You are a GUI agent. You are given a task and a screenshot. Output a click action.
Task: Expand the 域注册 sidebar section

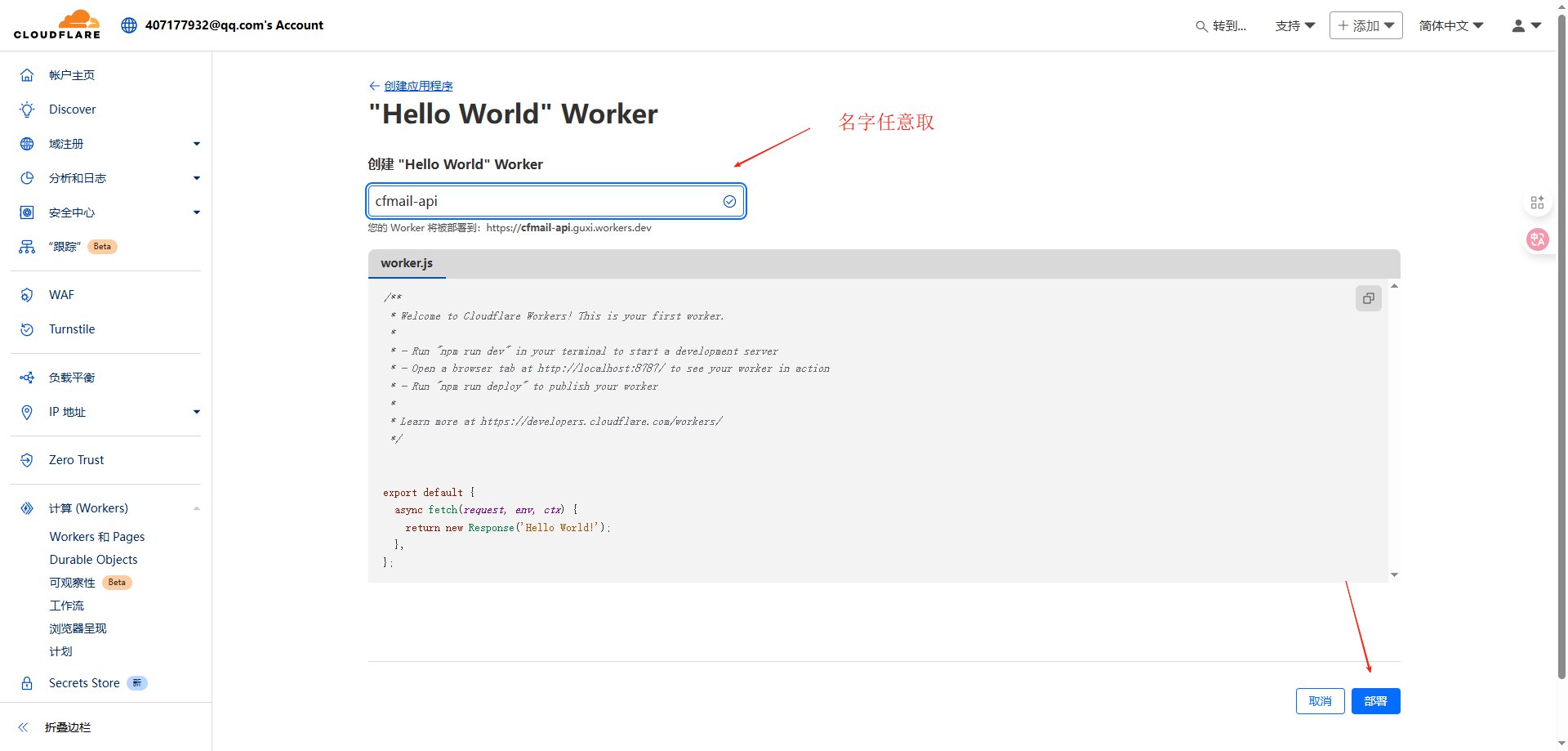[196, 144]
